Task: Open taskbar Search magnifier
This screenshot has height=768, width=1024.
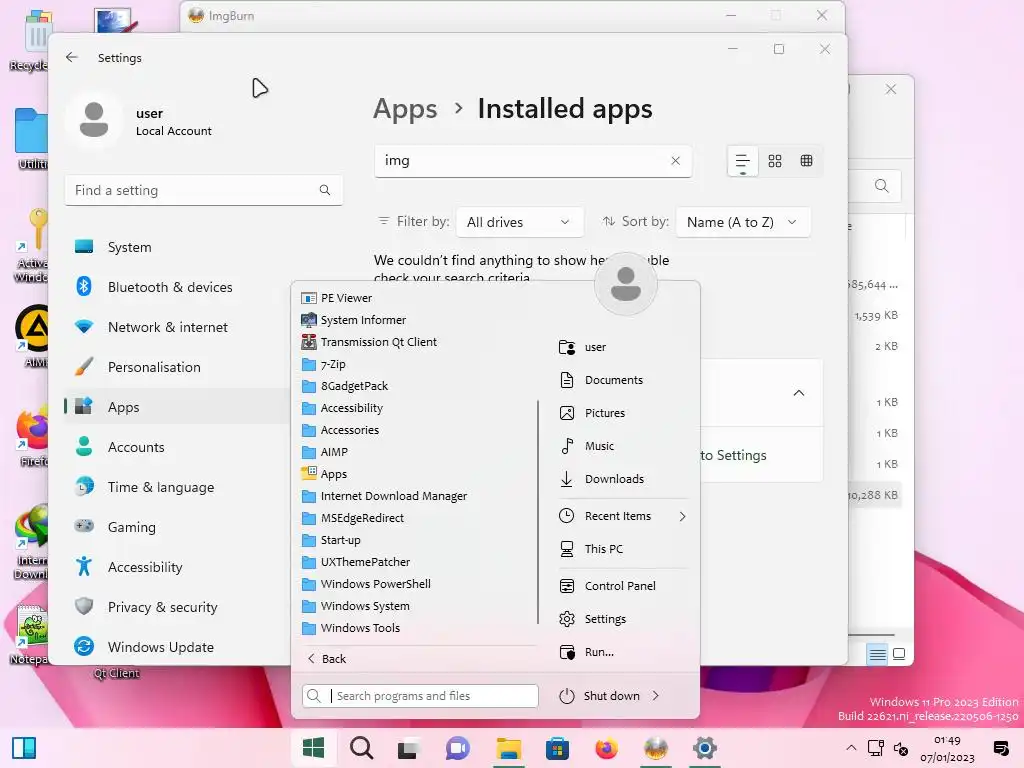Action: click(x=361, y=748)
